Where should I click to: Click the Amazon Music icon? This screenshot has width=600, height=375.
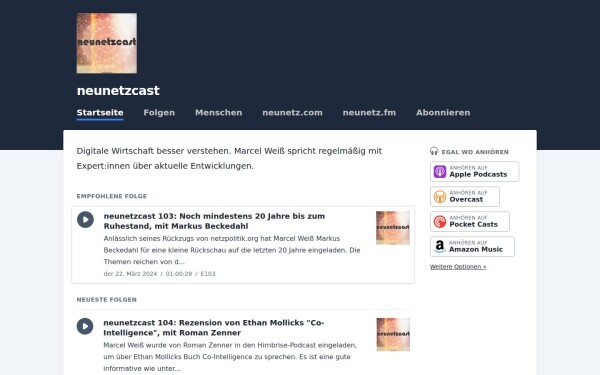[440, 246]
